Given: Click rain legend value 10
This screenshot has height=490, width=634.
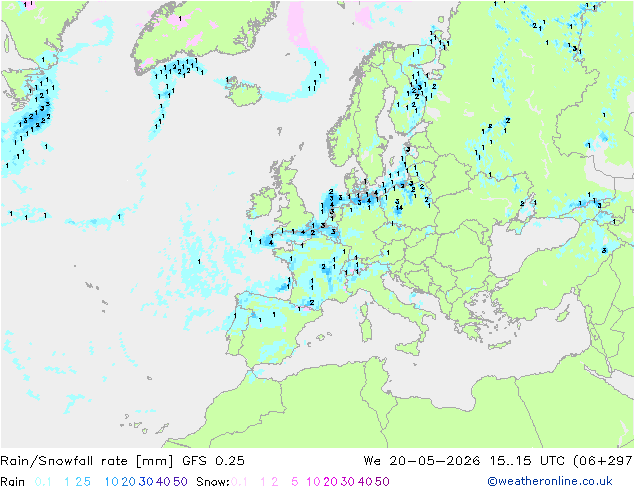Looking at the screenshot, I should point(111,482).
